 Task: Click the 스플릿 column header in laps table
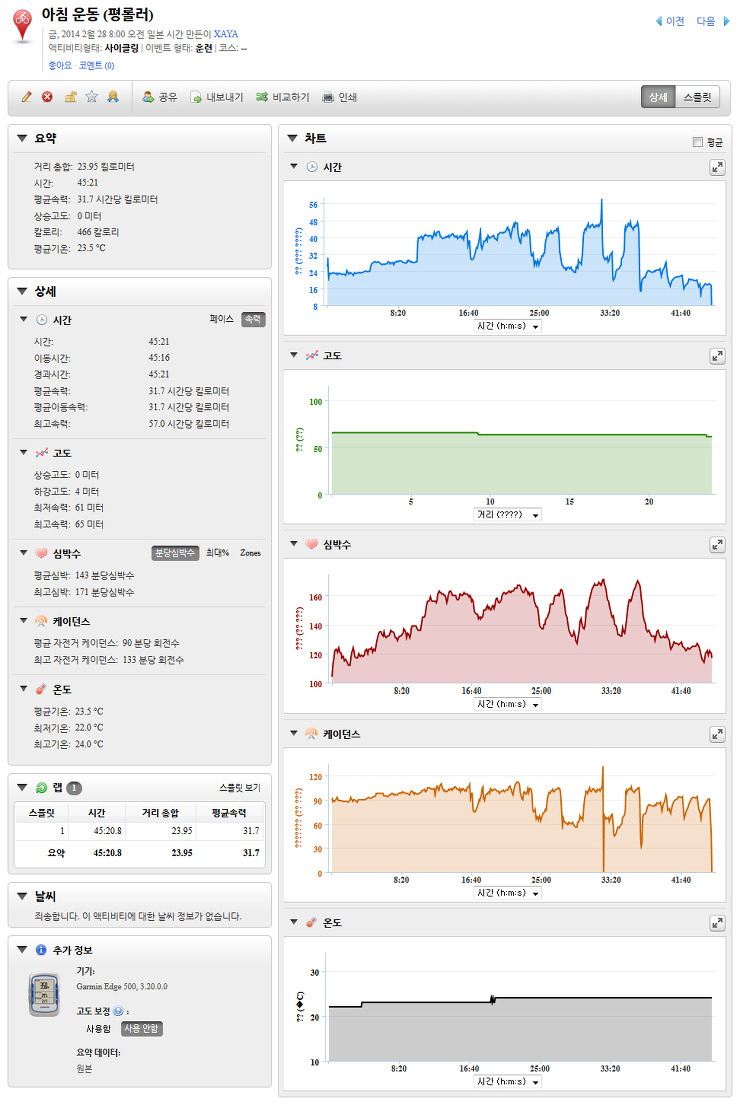(42, 813)
